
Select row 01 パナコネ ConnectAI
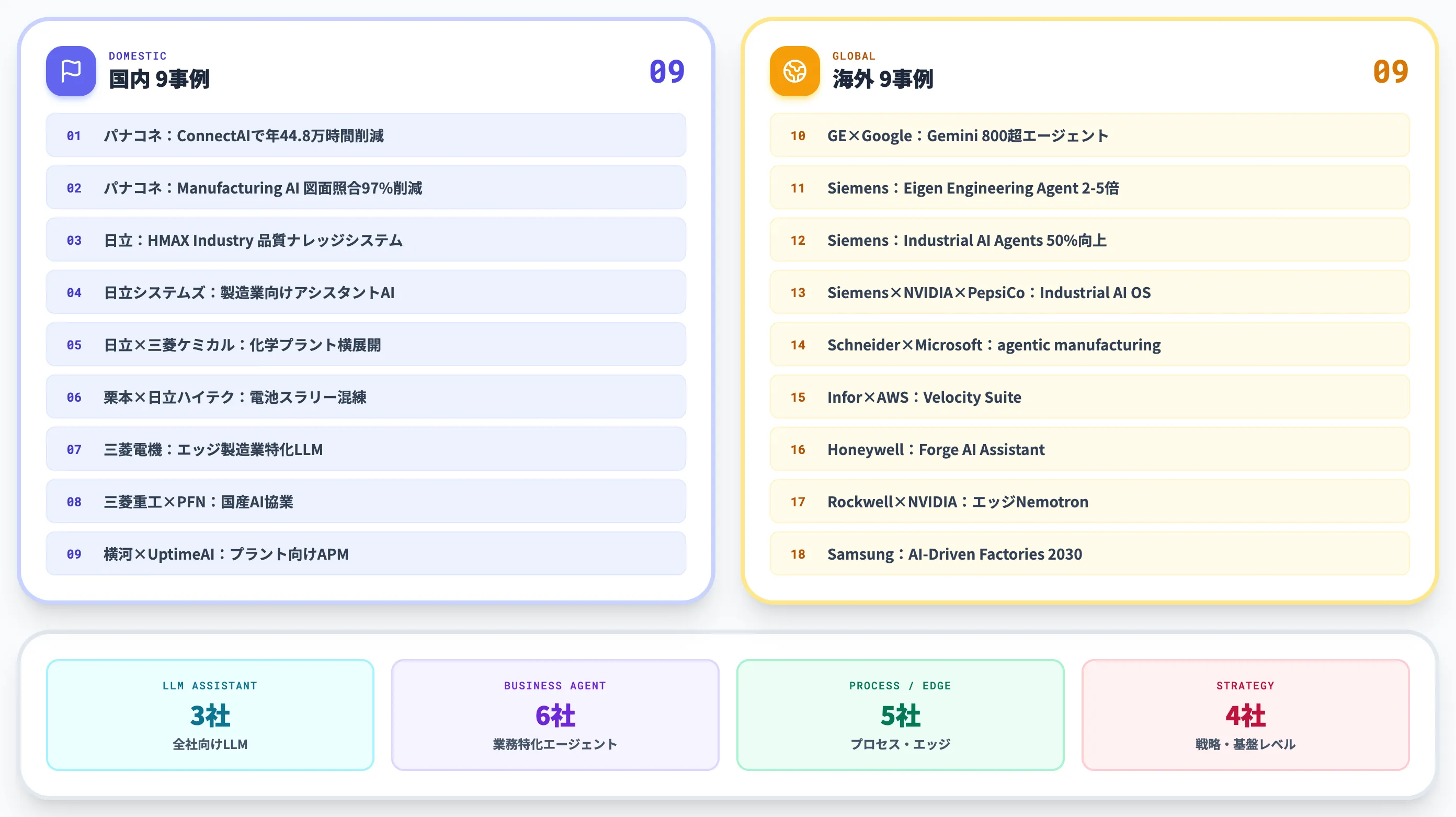pyautogui.click(x=366, y=135)
